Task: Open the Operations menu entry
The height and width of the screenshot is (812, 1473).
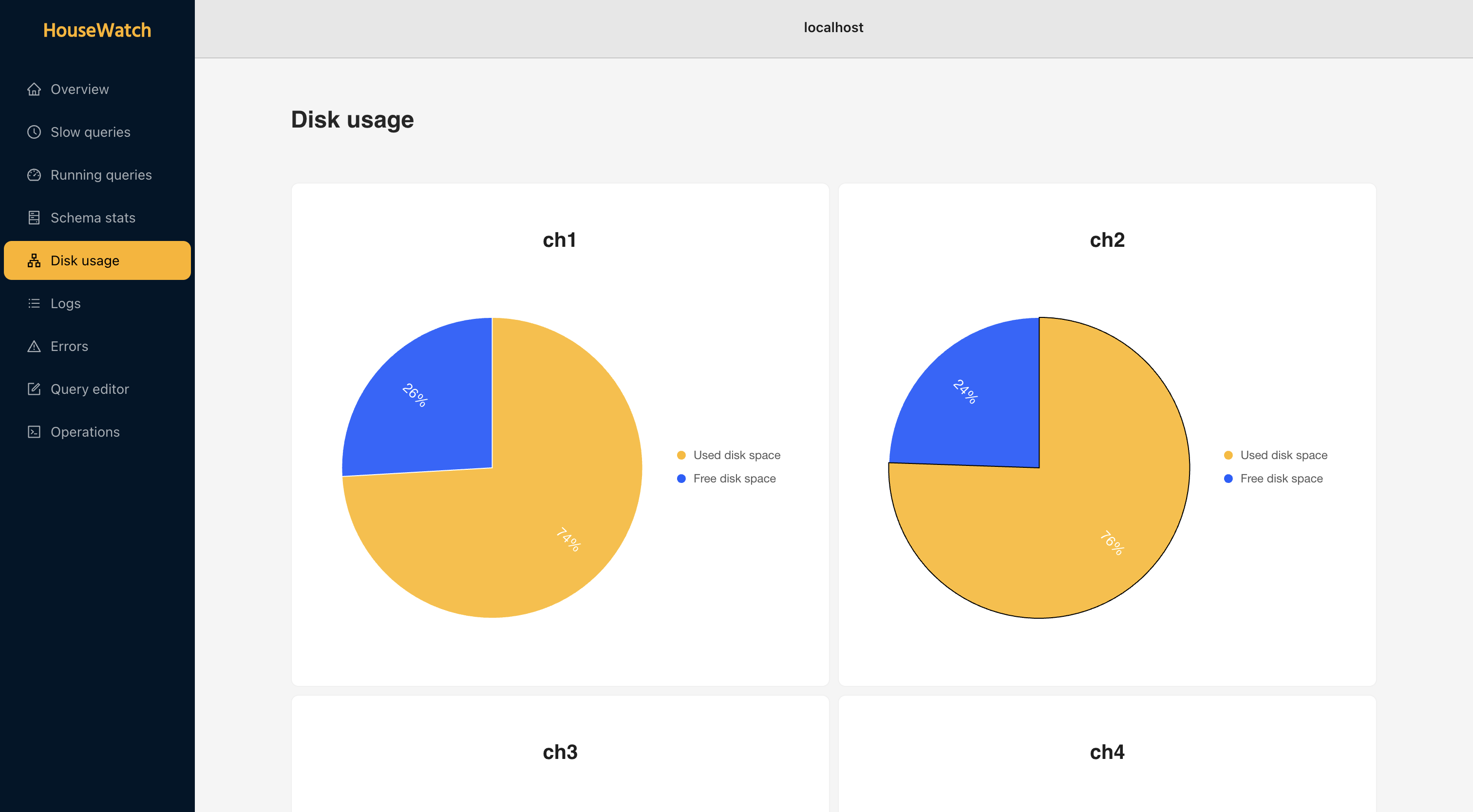Action: (x=85, y=432)
